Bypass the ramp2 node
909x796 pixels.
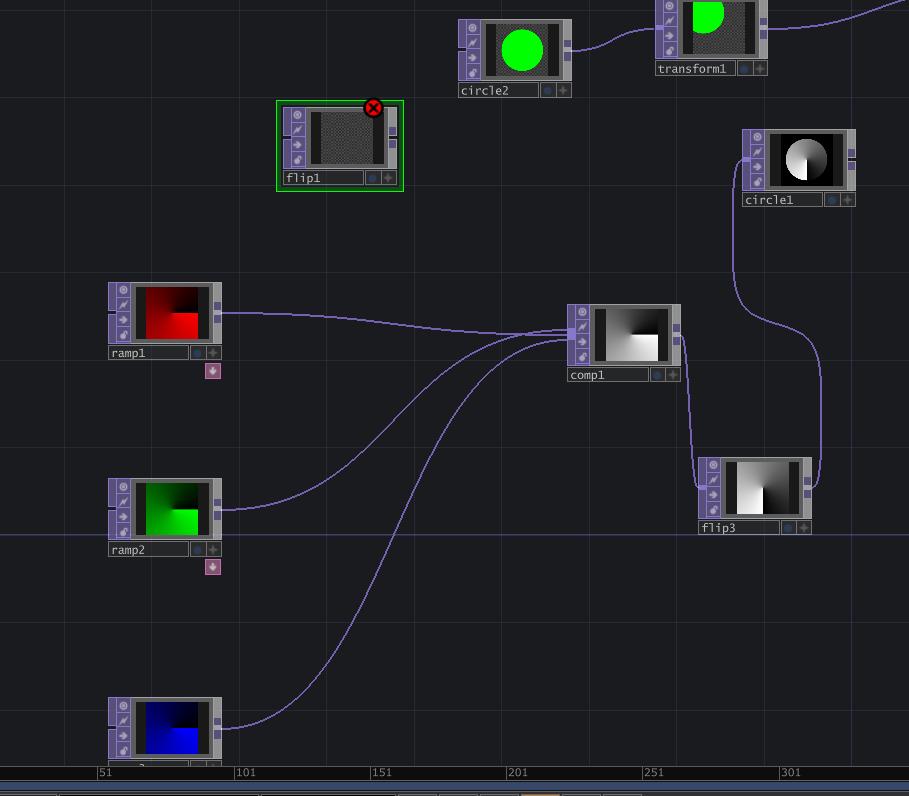(x=123, y=517)
